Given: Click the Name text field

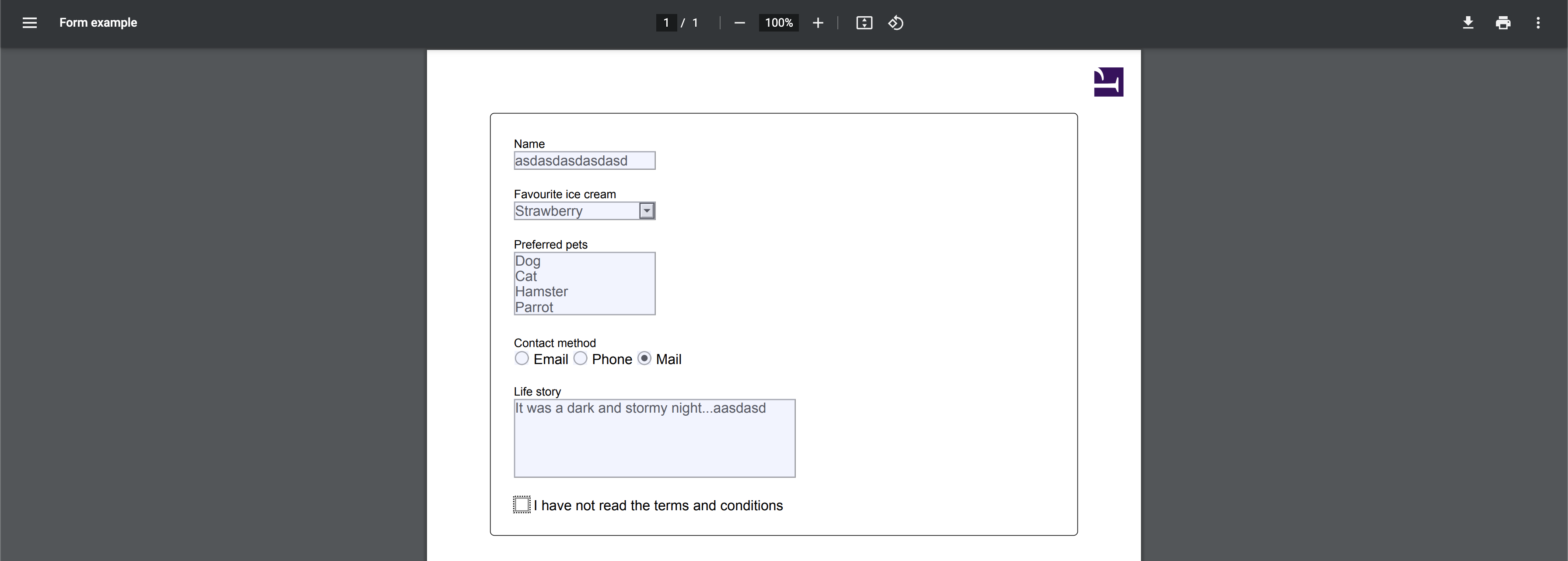Looking at the screenshot, I should click(x=584, y=161).
